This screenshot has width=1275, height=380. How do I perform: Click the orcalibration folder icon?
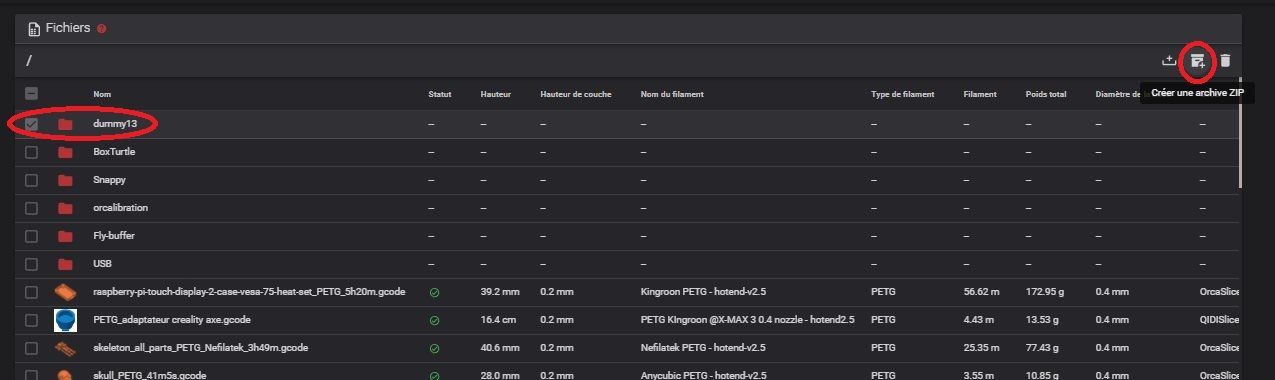point(66,208)
